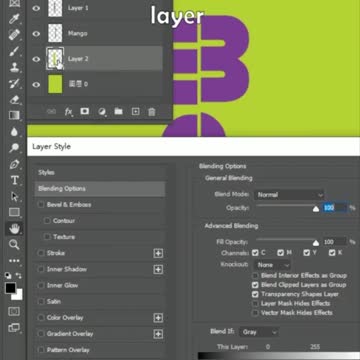Hide Layer 1 visibility

(x=36, y=8)
